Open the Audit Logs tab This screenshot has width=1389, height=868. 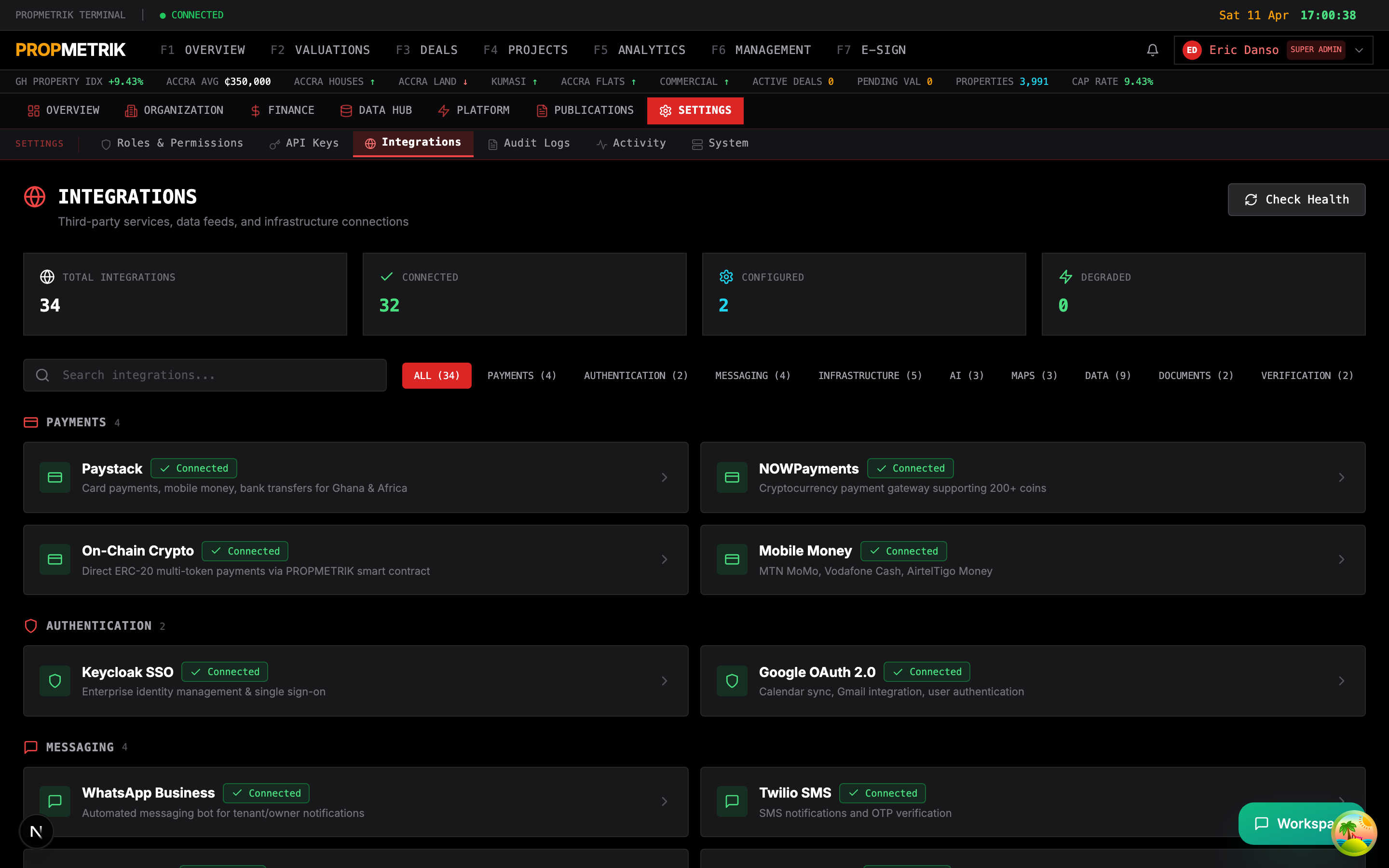click(x=529, y=144)
